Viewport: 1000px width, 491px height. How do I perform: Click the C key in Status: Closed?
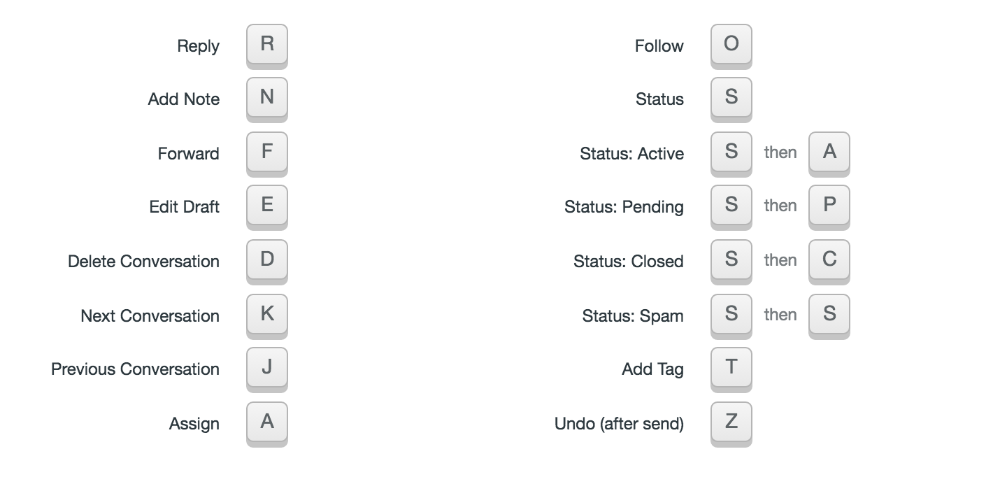pos(829,261)
